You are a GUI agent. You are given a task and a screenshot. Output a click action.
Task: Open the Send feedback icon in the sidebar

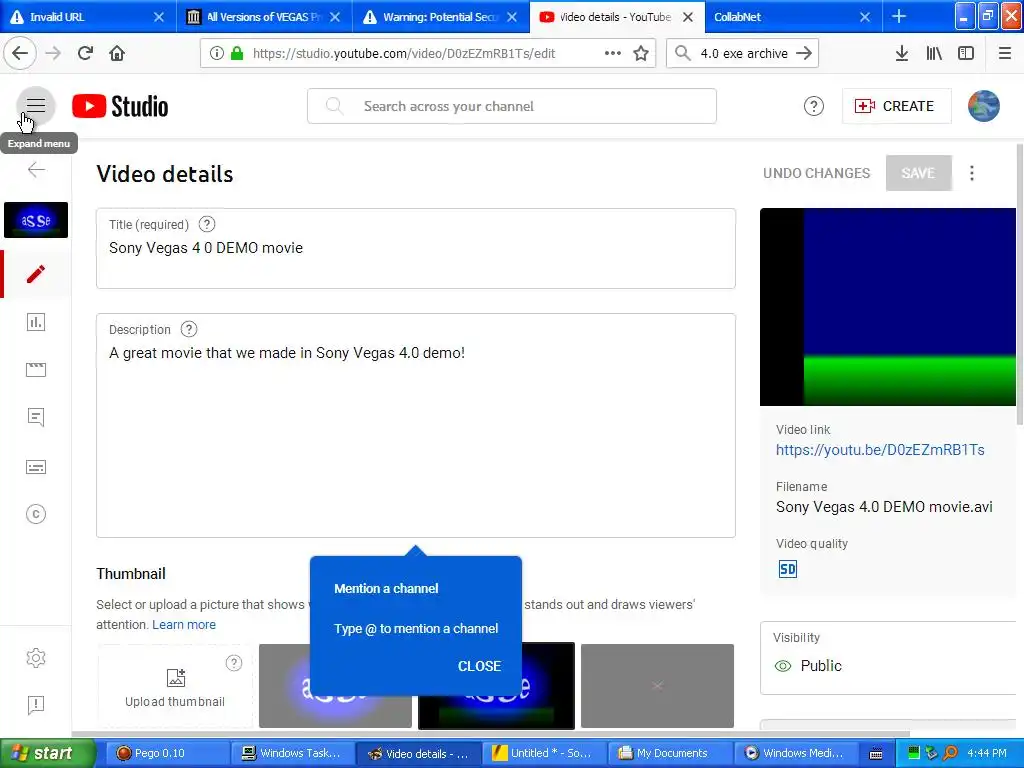(36, 705)
